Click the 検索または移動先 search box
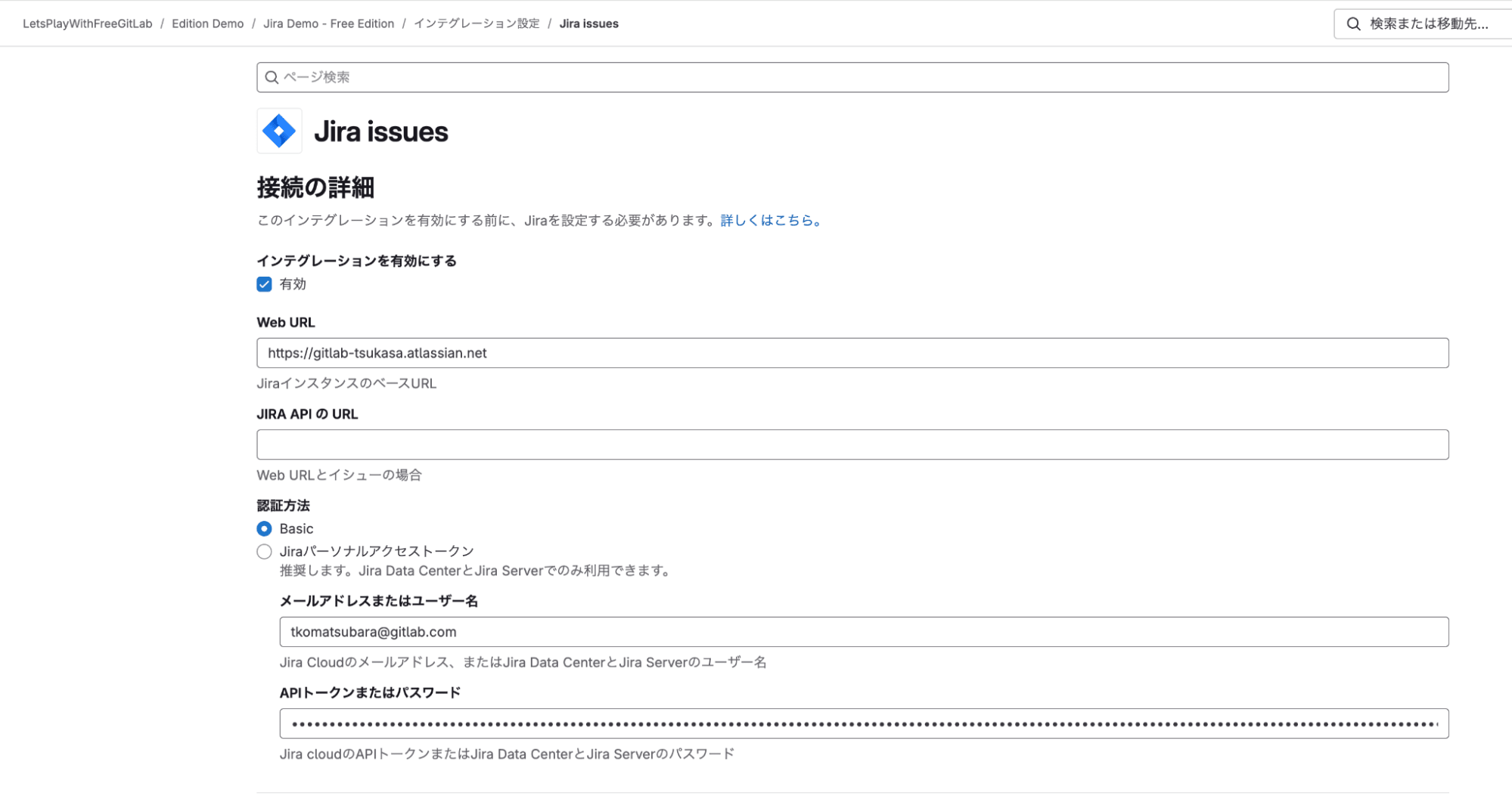 click(1423, 23)
